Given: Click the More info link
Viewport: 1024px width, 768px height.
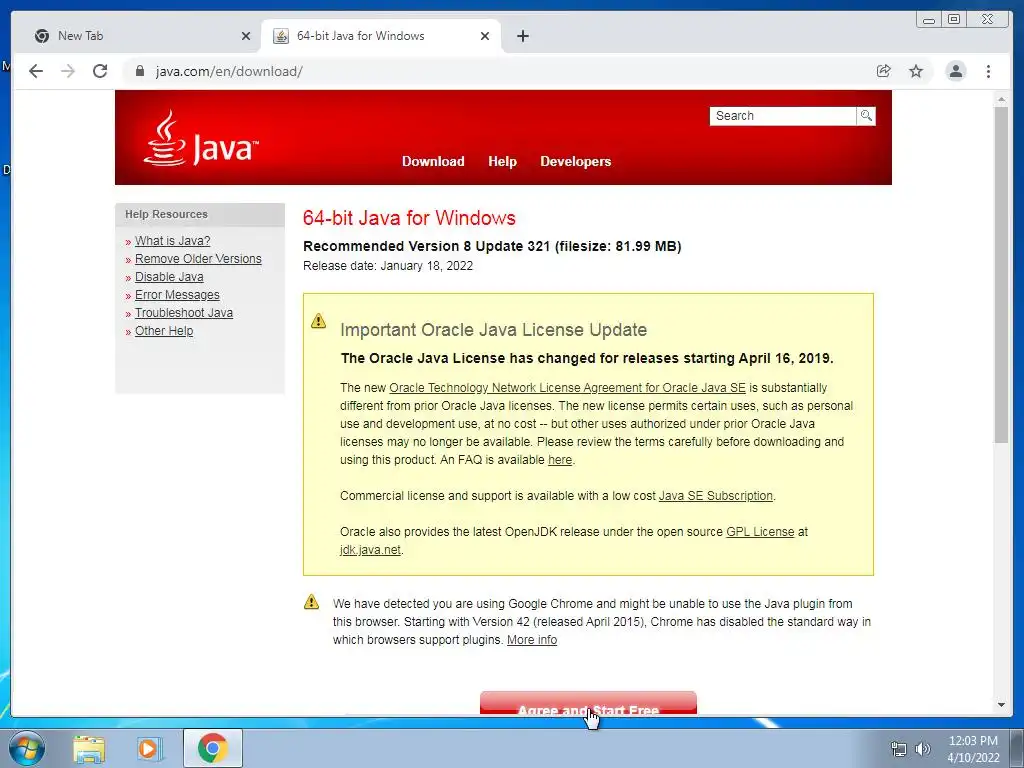Looking at the screenshot, I should [532, 640].
